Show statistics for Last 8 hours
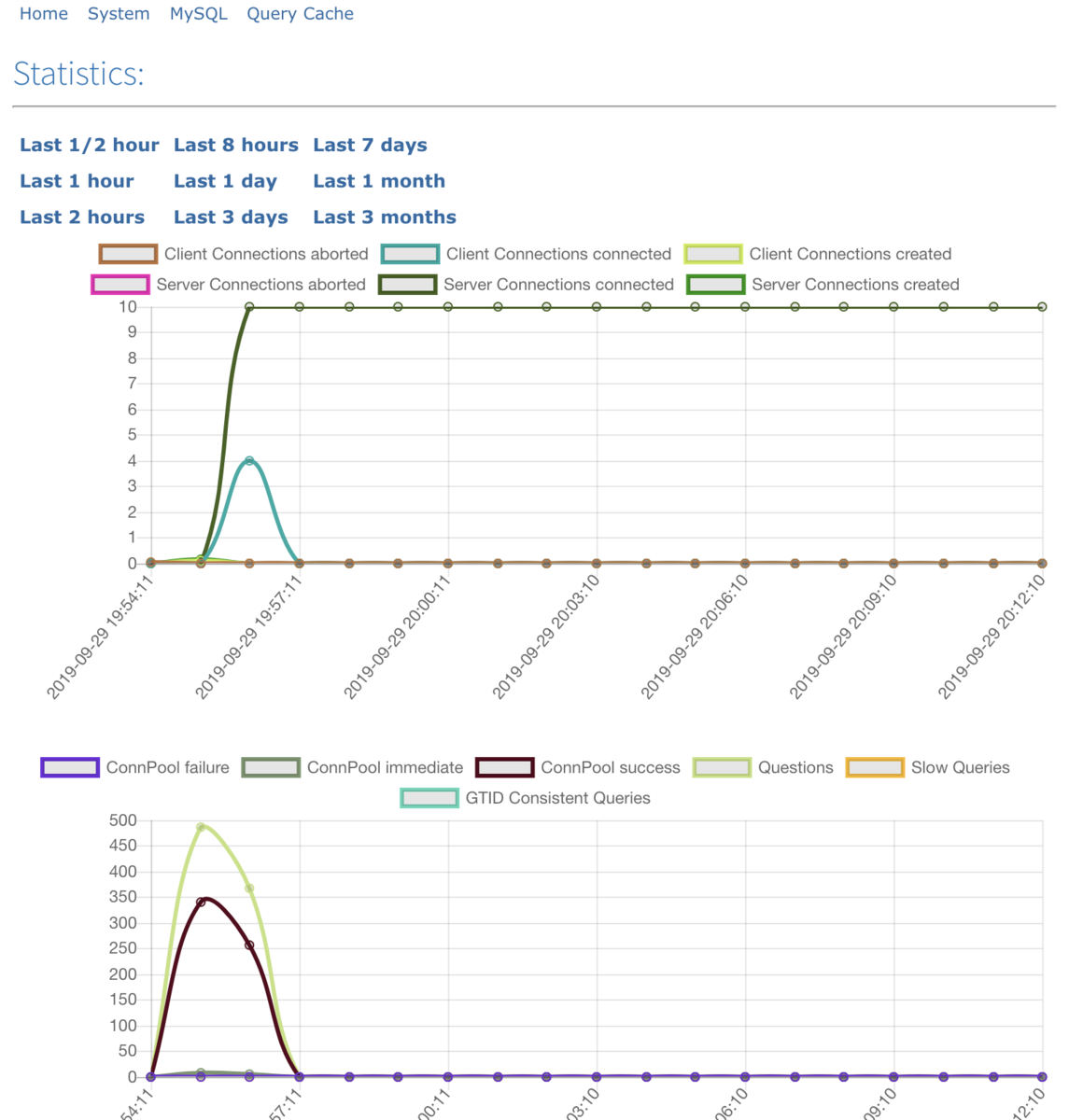The height and width of the screenshot is (1120, 1083). click(236, 145)
